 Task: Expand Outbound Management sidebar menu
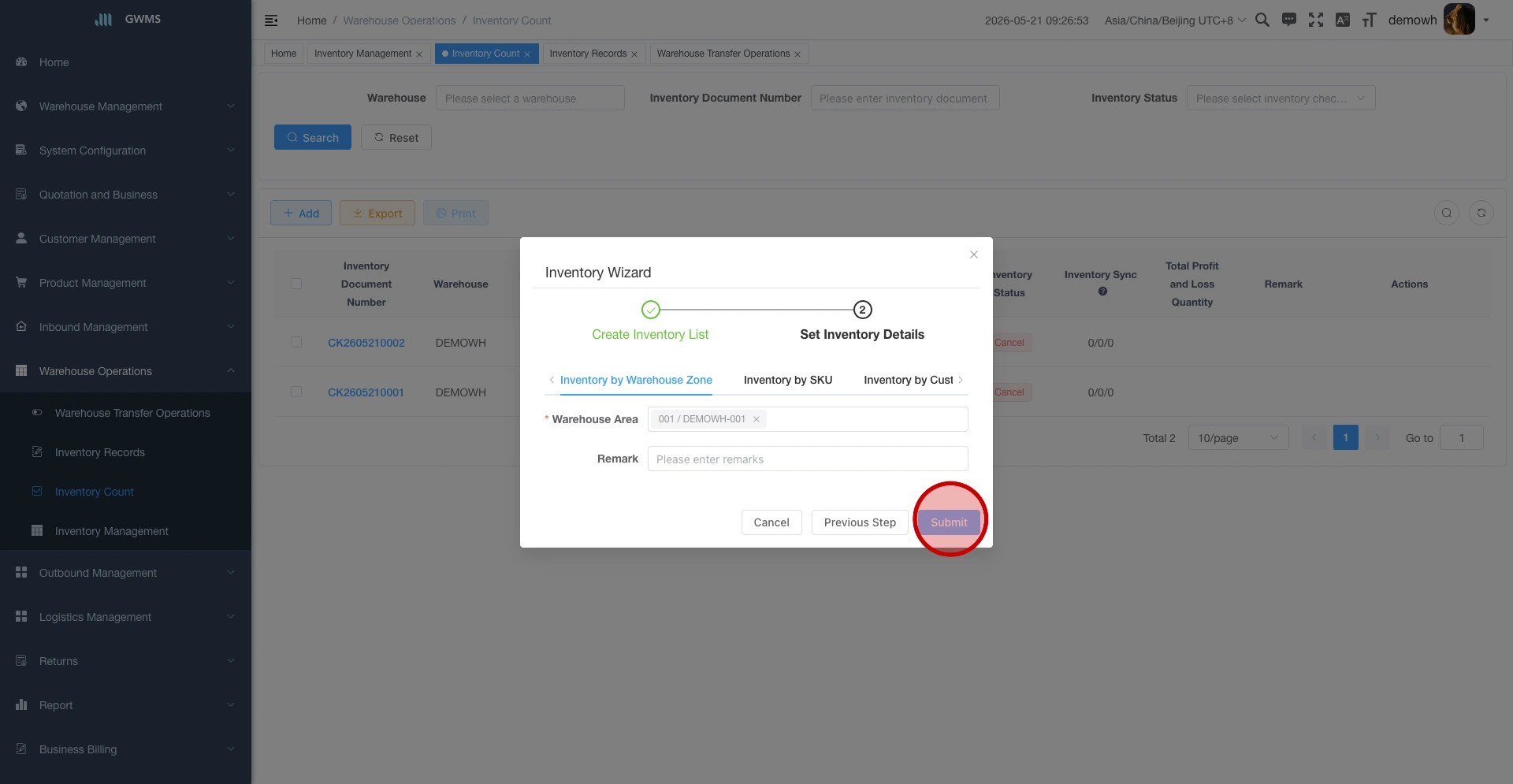(126, 573)
